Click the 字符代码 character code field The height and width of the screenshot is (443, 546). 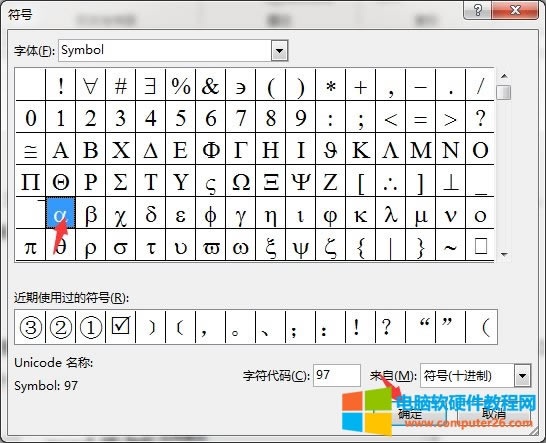(337, 375)
